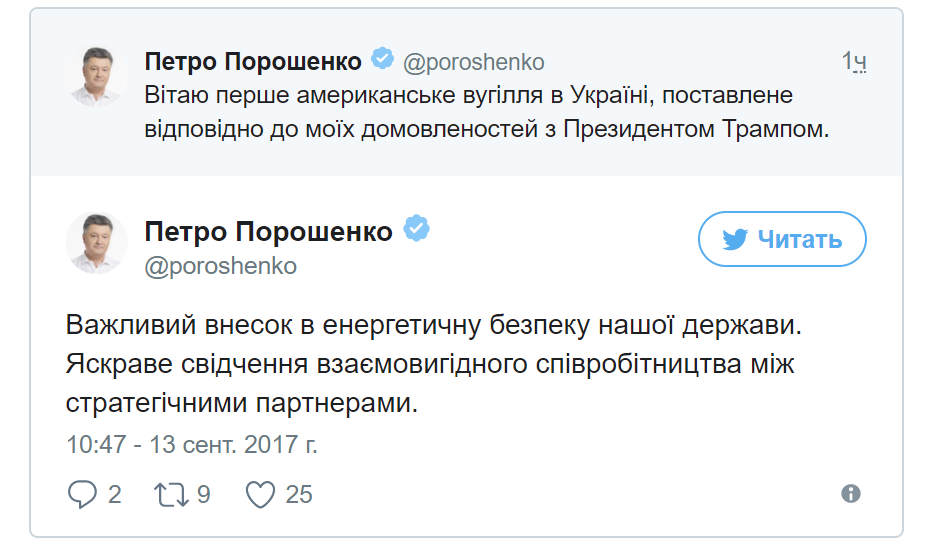Open Poroshenko's avatar in the main tweet
The width and height of the screenshot is (936, 547).
pos(97,243)
